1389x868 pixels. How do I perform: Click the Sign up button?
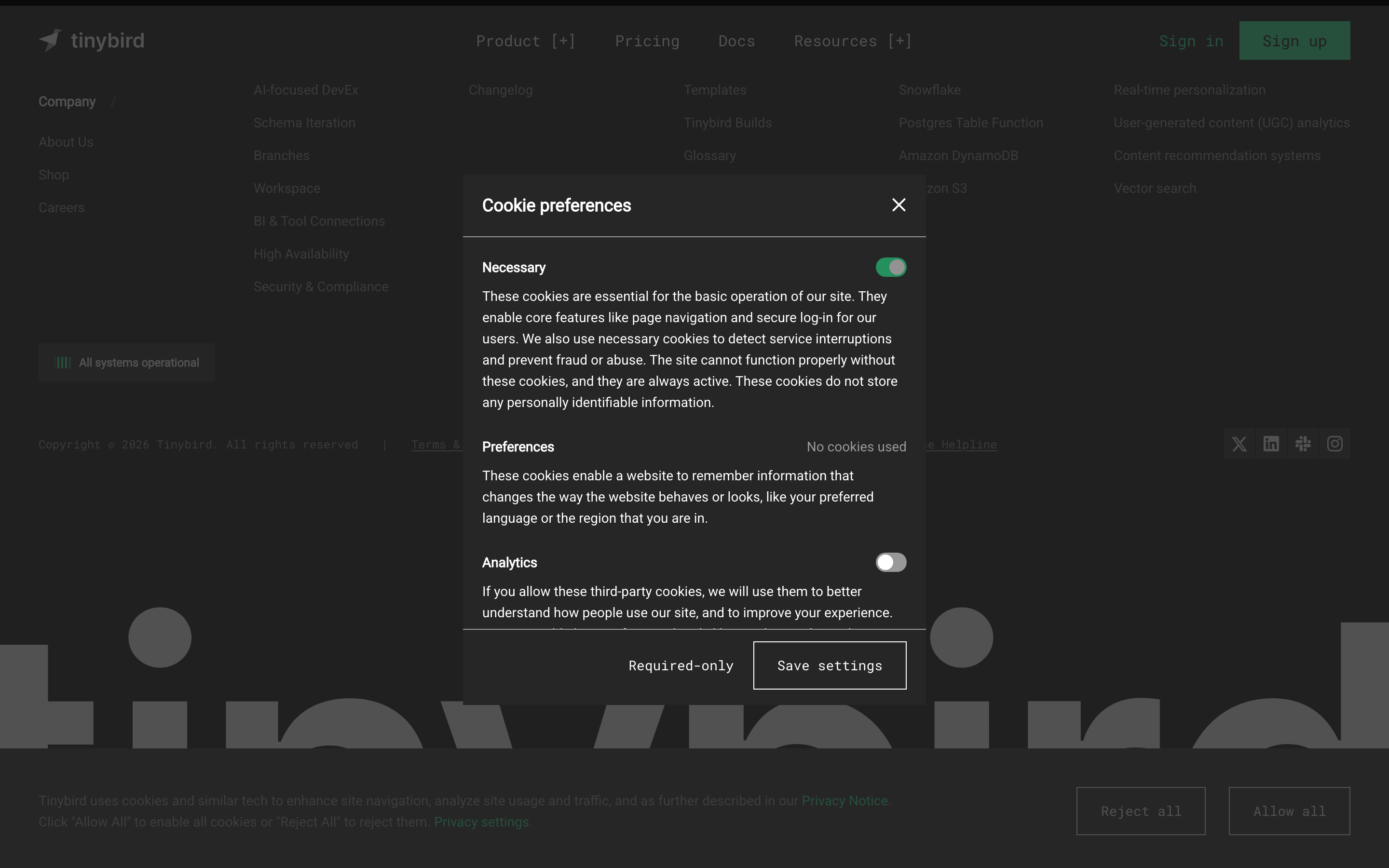click(1294, 40)
